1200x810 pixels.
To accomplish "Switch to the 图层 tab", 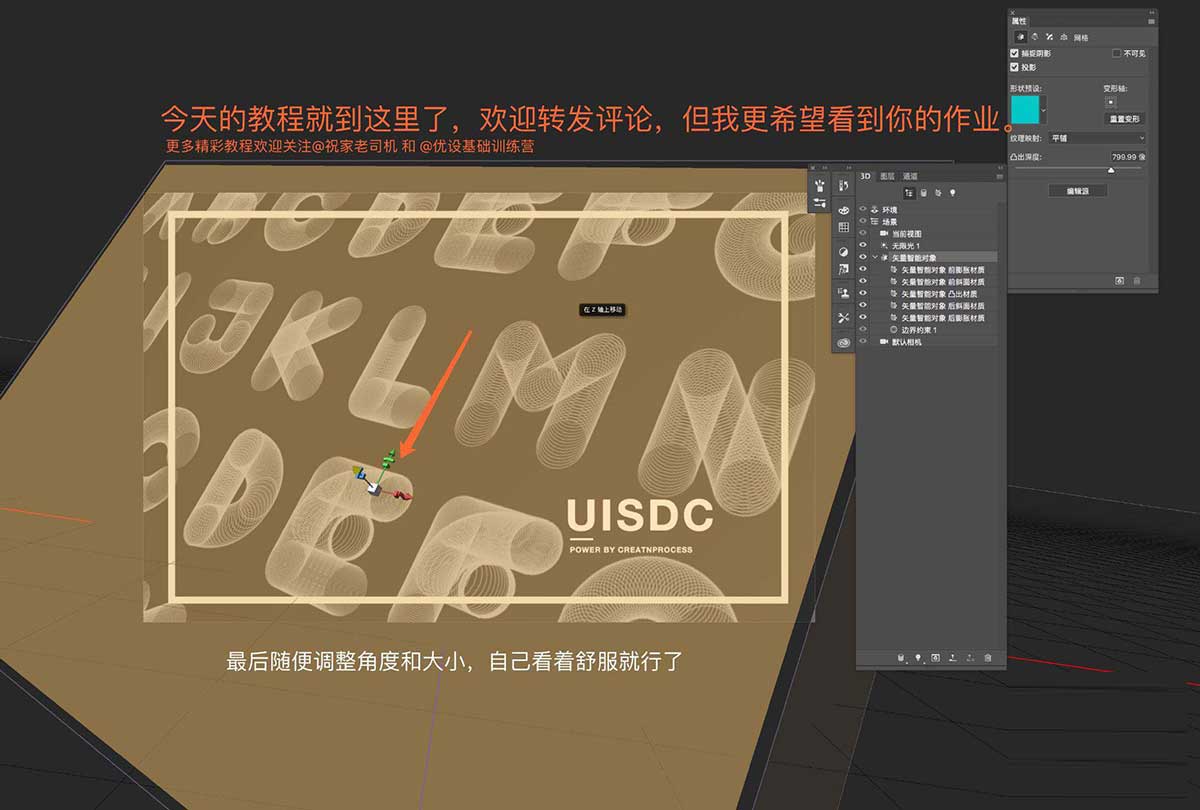I will coord(888,176).
